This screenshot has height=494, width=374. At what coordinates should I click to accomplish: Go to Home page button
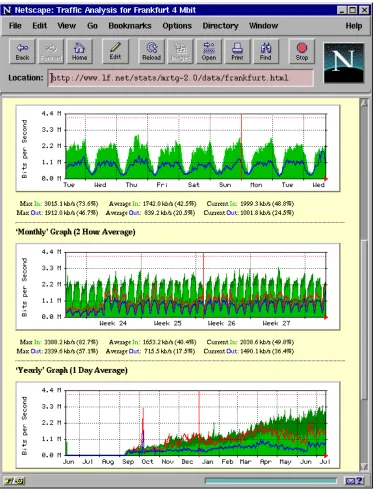79,52
